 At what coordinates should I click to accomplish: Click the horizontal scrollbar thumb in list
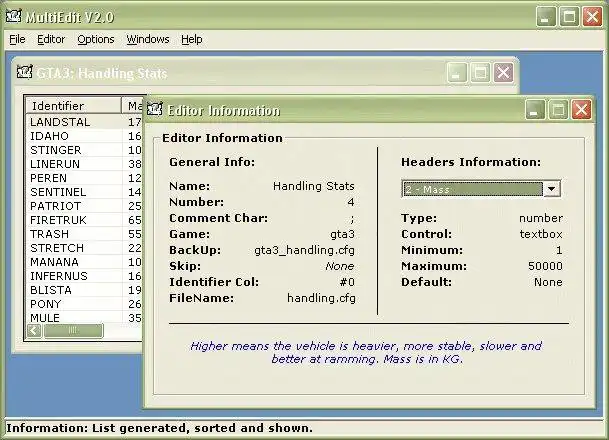point(73,331)
